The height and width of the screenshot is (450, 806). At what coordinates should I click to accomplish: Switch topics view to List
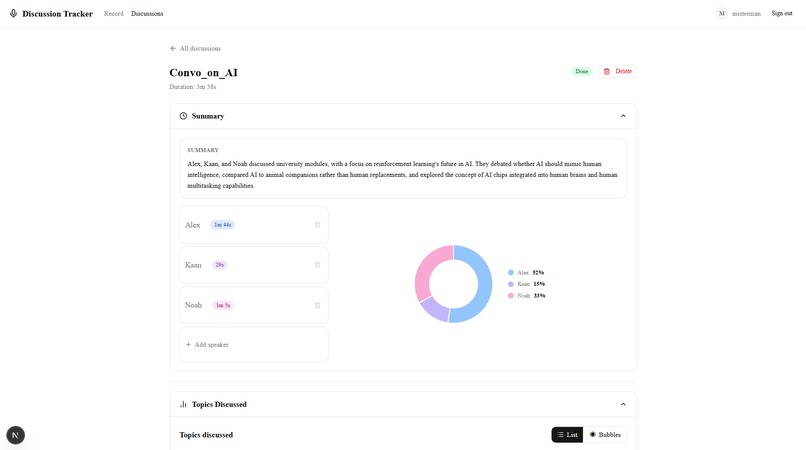567,435
